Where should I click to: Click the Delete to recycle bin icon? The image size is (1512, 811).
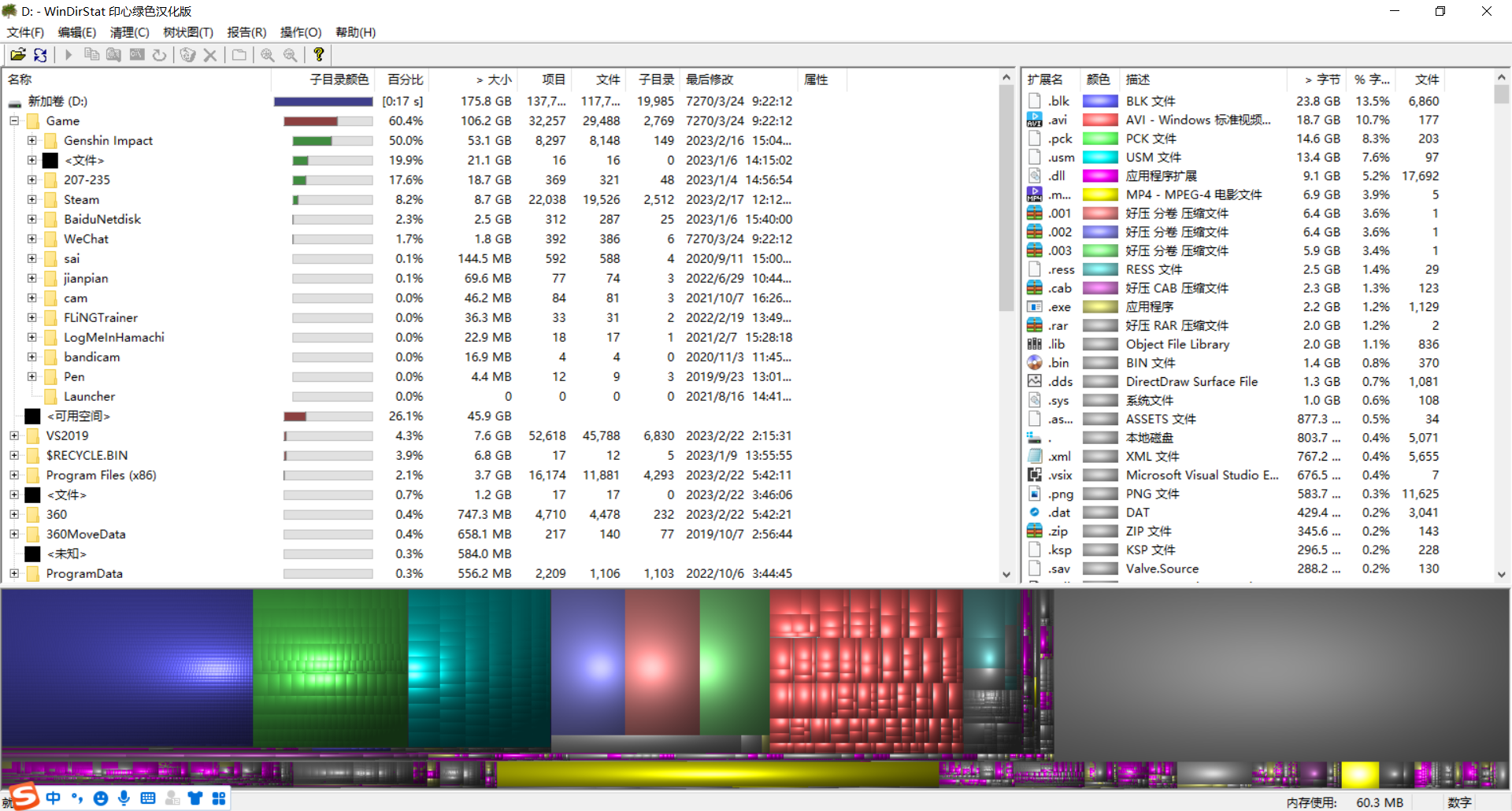(x=187, y=54)
